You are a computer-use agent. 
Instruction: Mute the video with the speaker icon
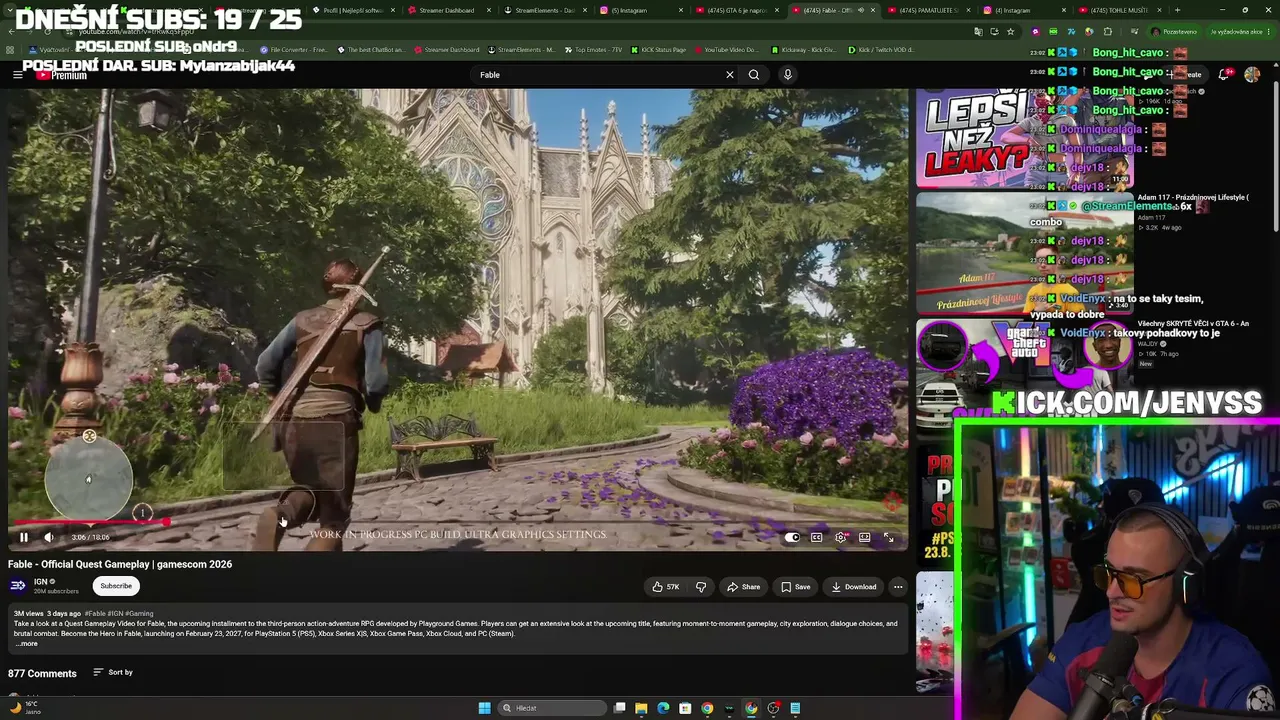click(x=48, y=537)
